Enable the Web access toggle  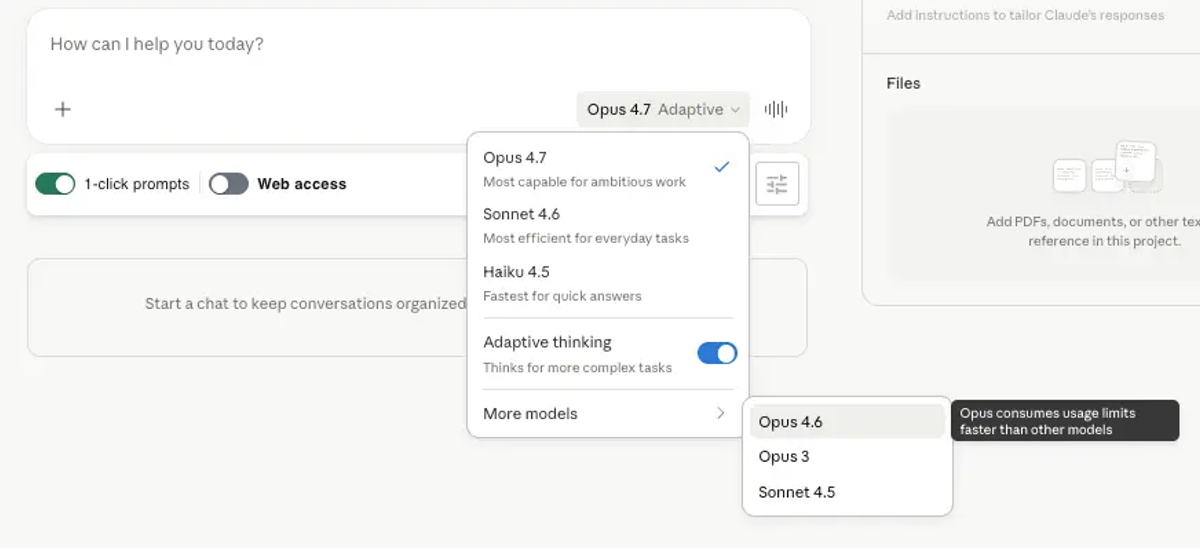pos(228,184)
